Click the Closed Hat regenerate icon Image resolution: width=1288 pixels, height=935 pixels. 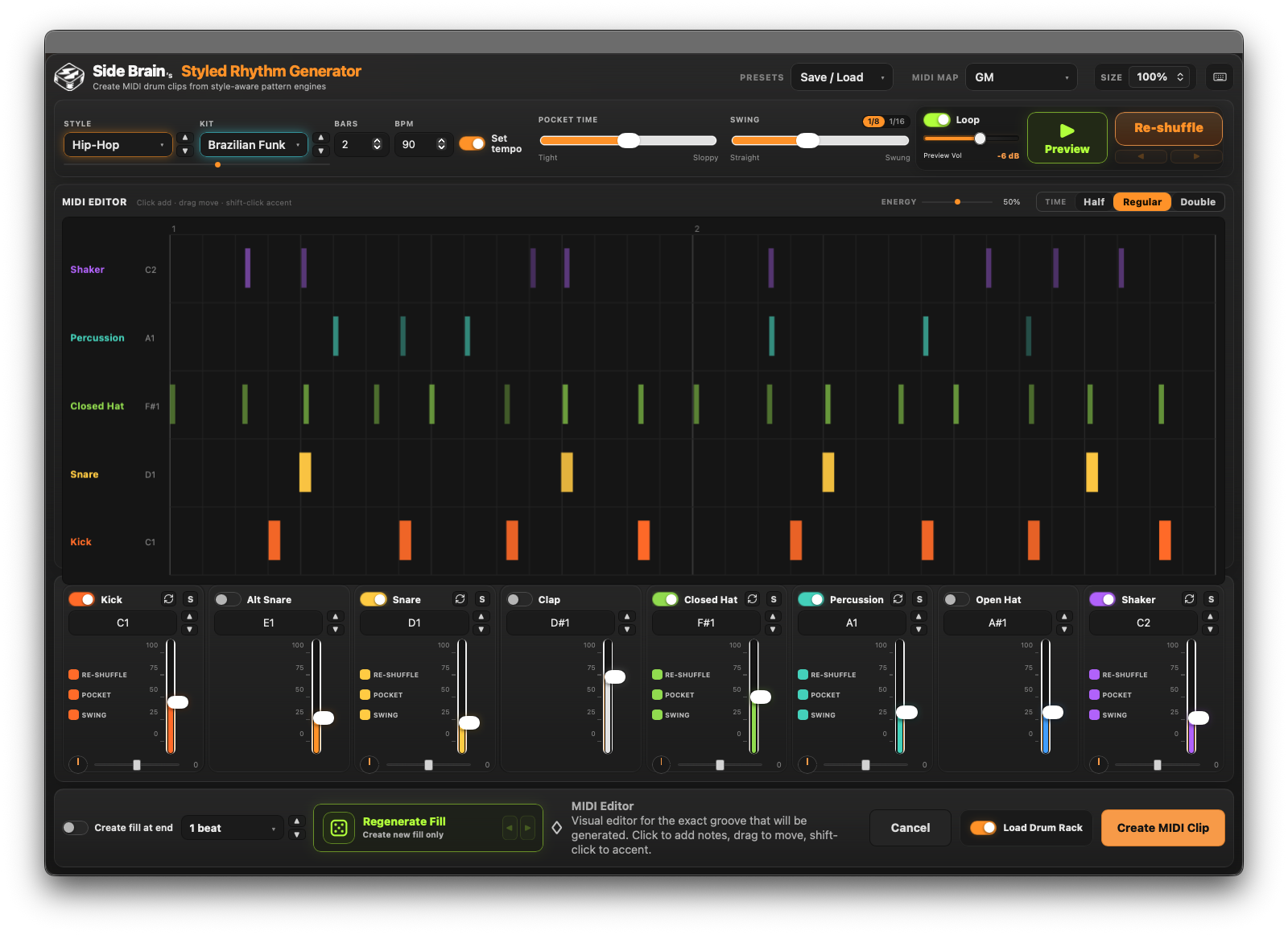[752, 599]
